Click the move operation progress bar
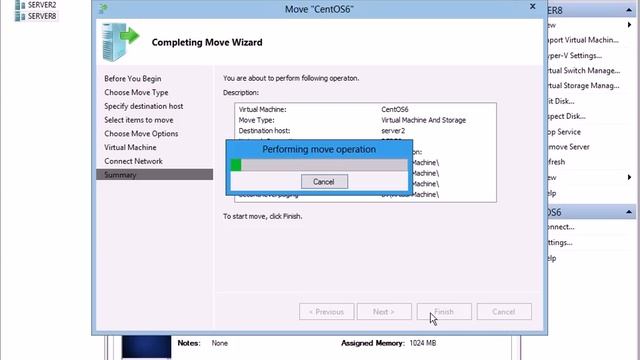This screenshot has height=360, width=640. (319, 165)
